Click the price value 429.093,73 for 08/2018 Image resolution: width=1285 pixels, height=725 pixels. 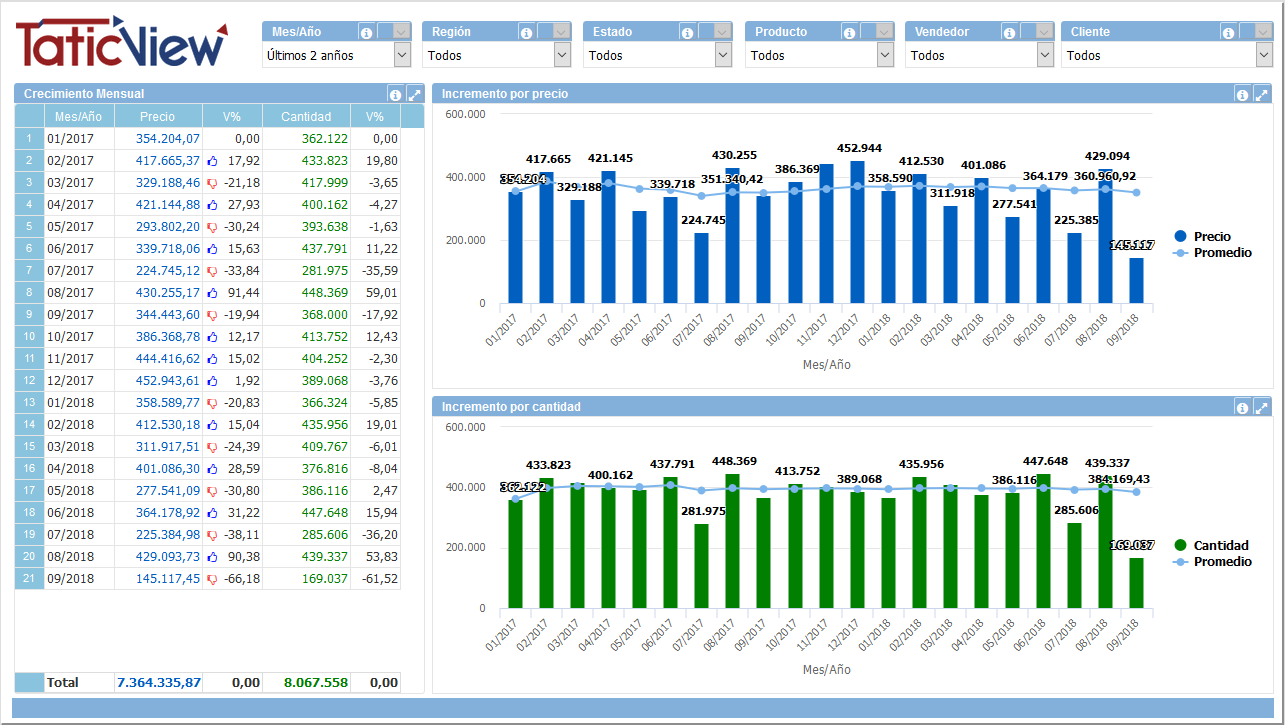pos(158,556)
